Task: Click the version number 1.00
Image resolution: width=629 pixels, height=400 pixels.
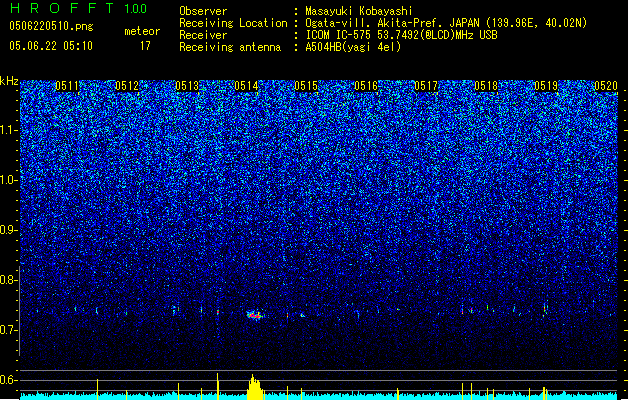Action: coord(135,9)
